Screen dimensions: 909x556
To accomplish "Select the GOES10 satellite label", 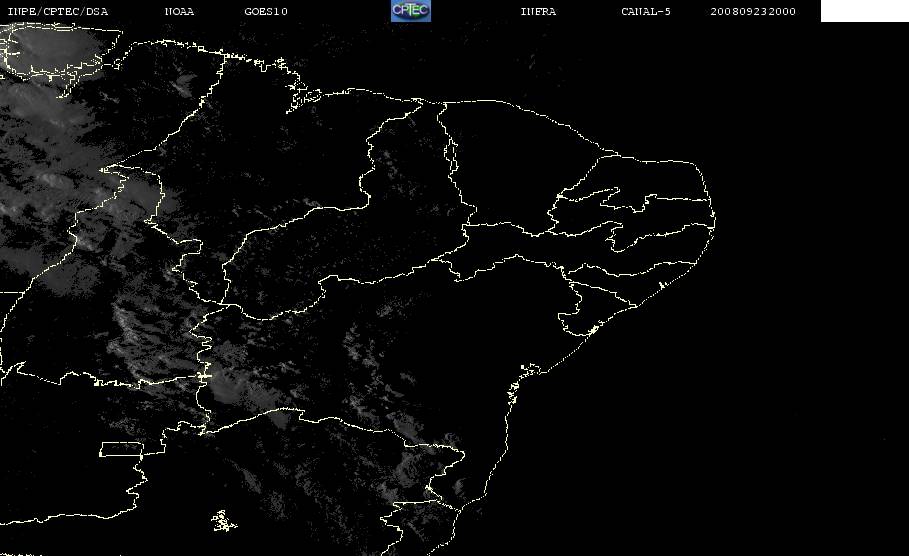I will point(266,11).
